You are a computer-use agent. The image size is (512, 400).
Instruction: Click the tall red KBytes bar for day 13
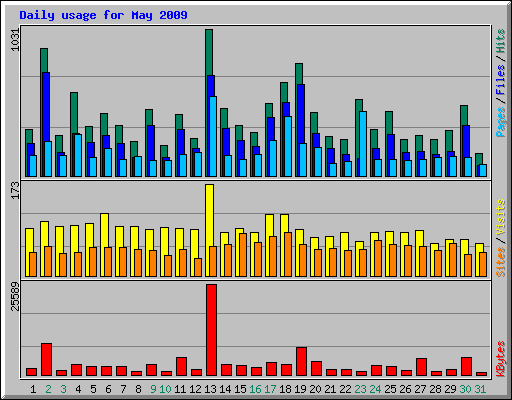tap(211, 330)
